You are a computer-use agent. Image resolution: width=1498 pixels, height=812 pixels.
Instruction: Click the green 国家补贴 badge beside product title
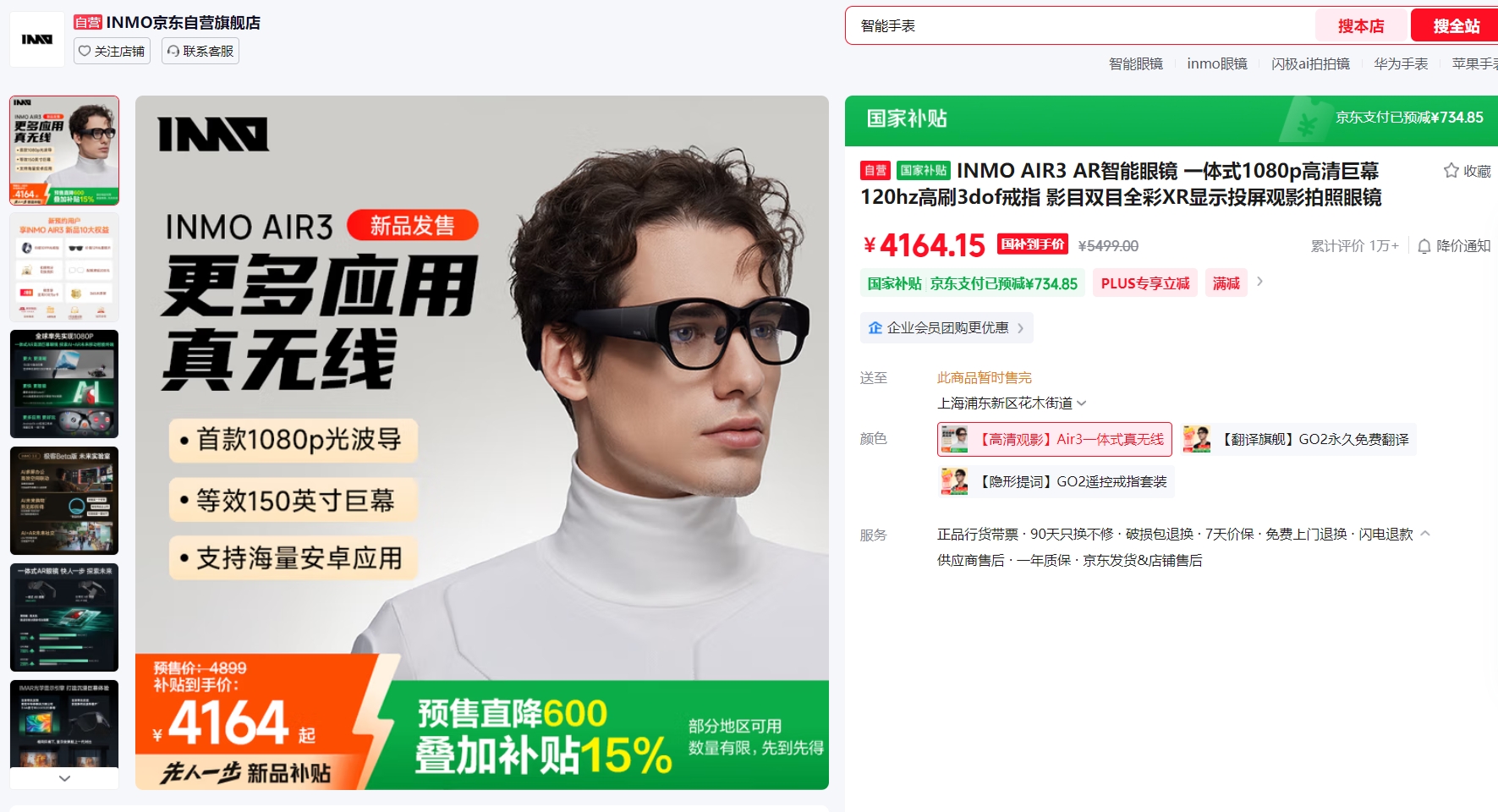click(x=923, y=171)
